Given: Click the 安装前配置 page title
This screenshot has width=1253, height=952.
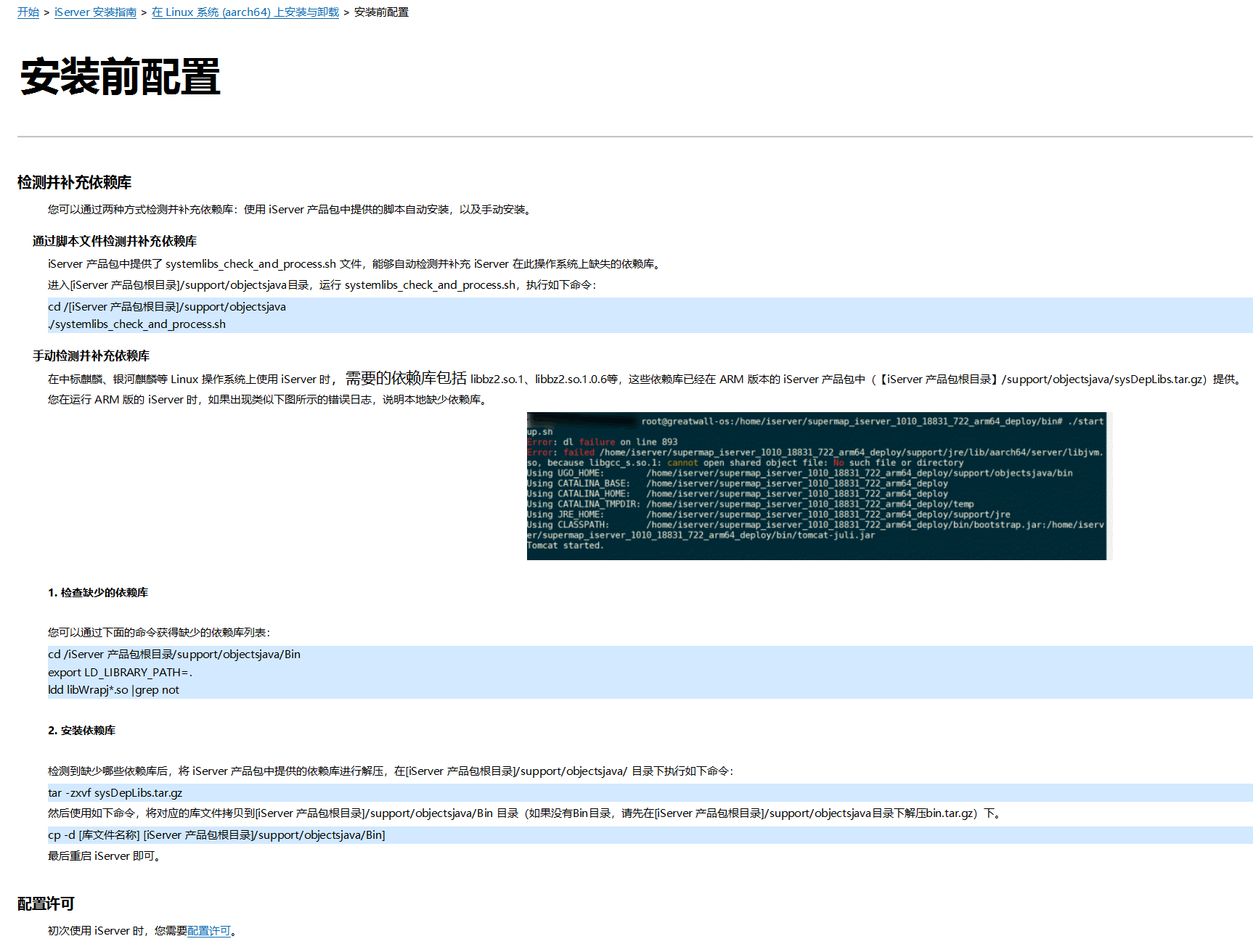Looking at the screenshot, I should point(120,77).
